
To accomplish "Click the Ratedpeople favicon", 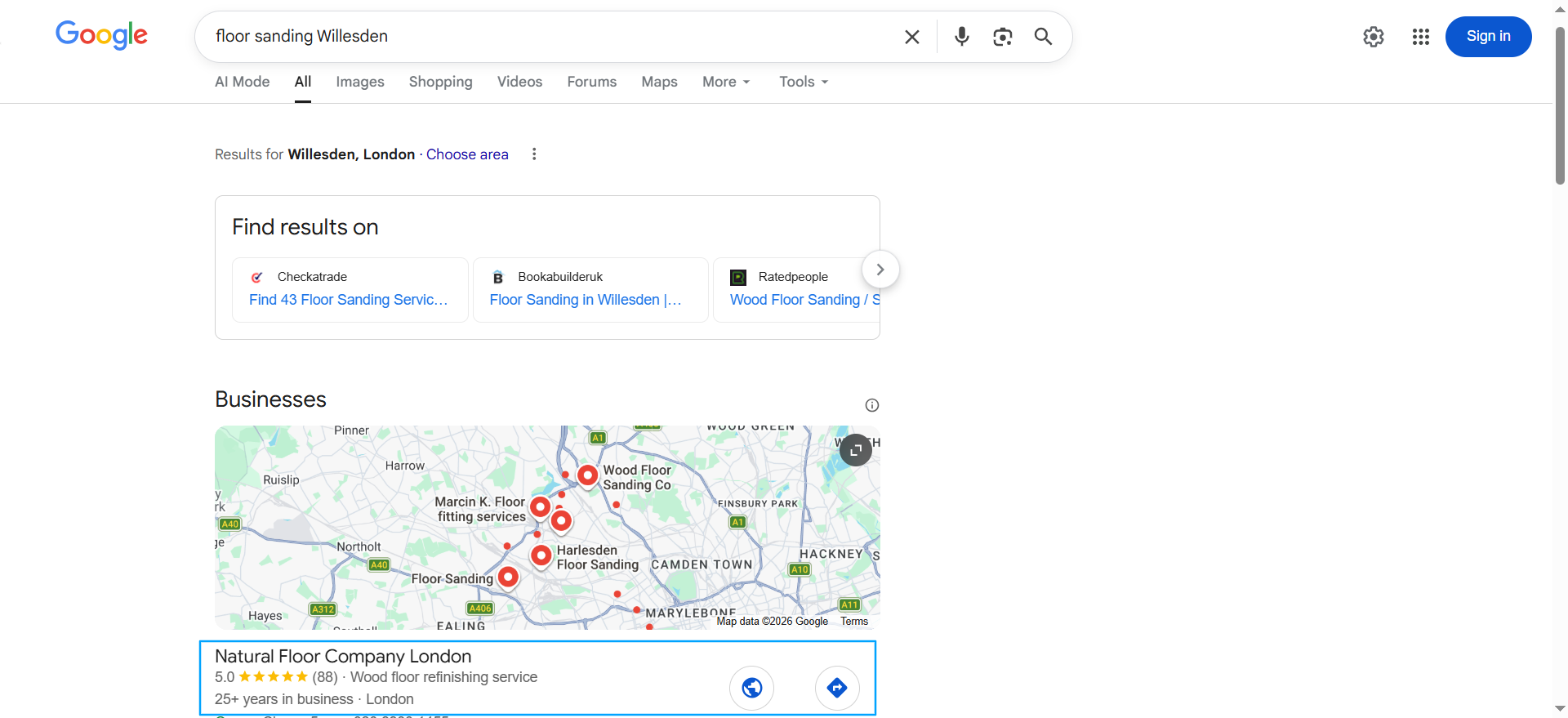I will coord(738,277).
